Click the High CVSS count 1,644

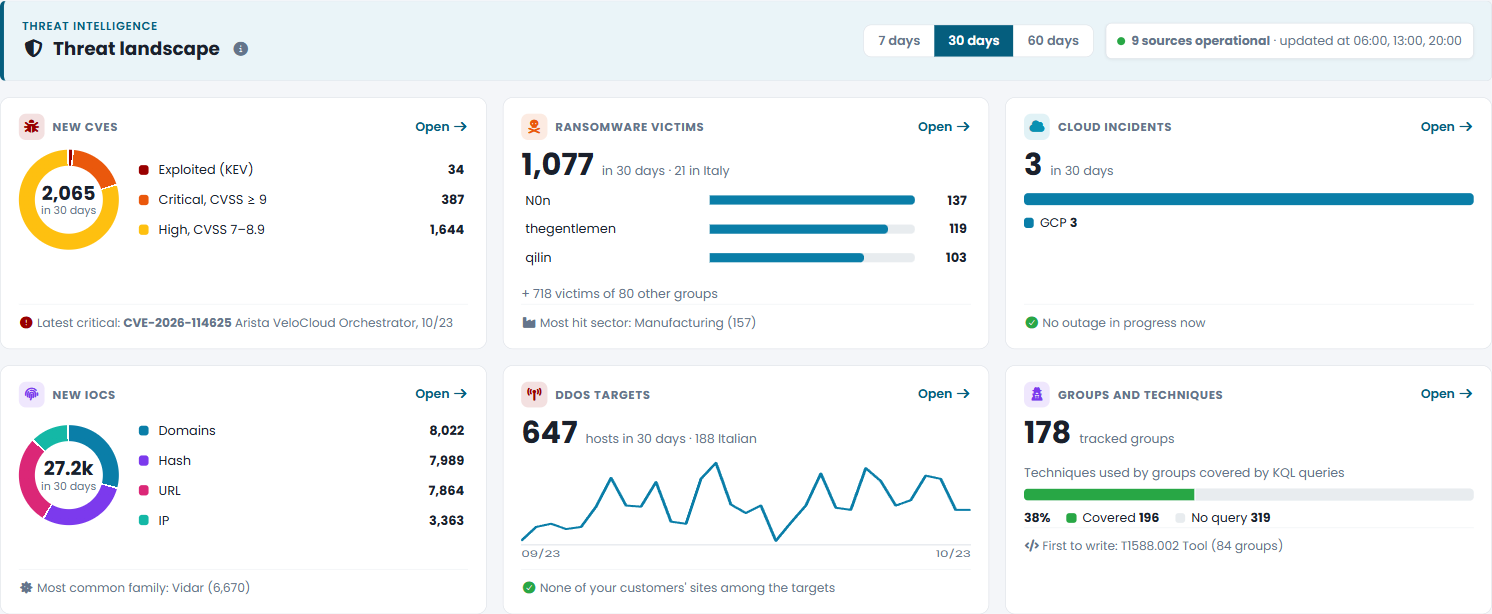tap(447, 230)
